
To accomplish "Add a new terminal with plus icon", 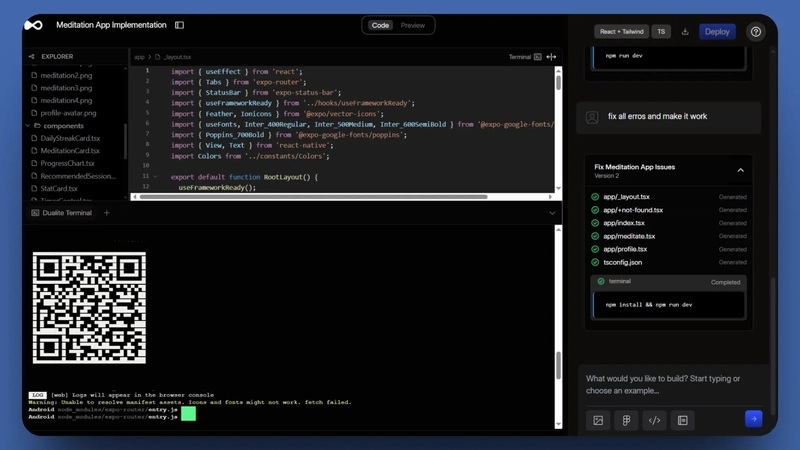I will point(107,213).
